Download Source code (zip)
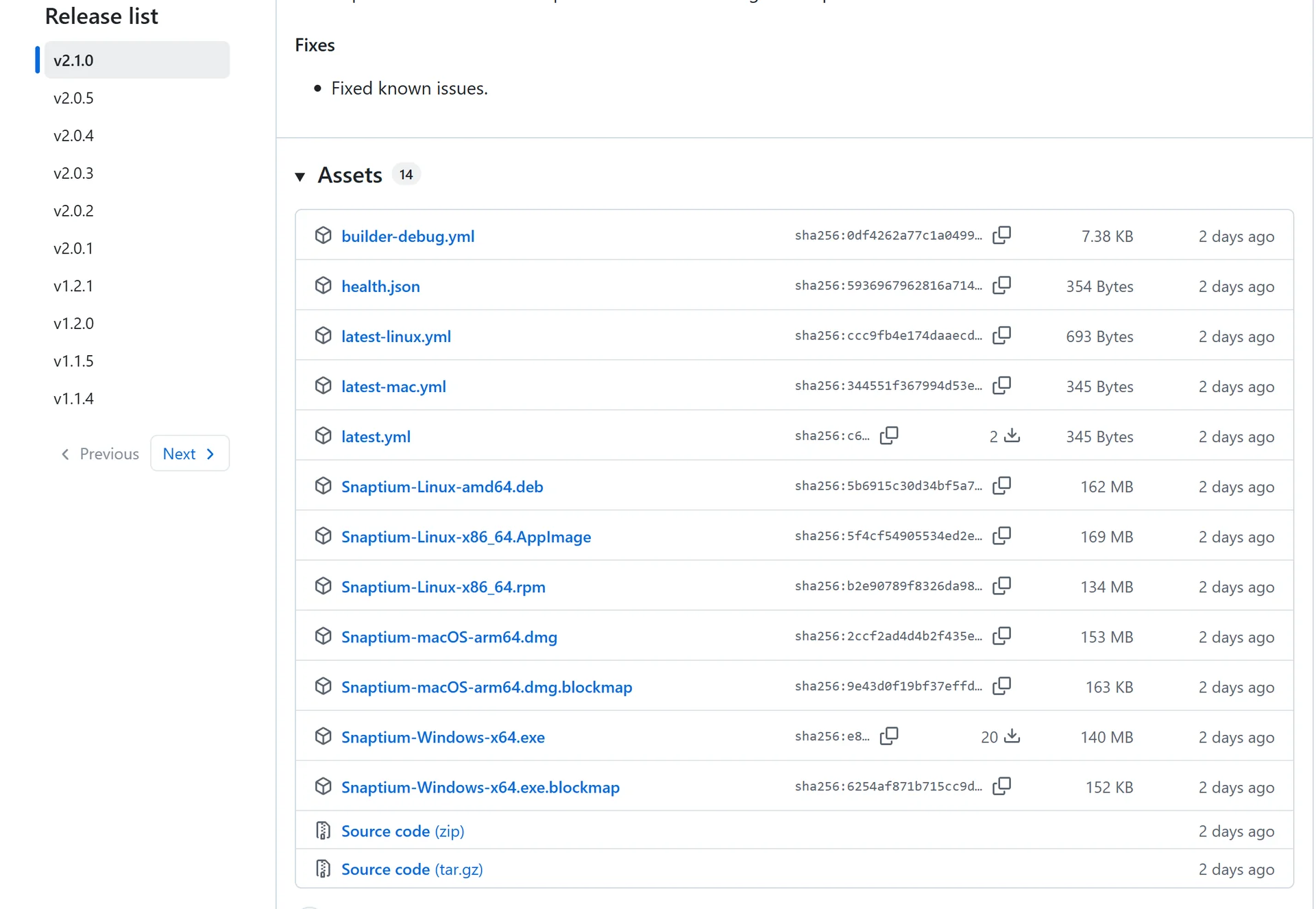 pos(402,830)
